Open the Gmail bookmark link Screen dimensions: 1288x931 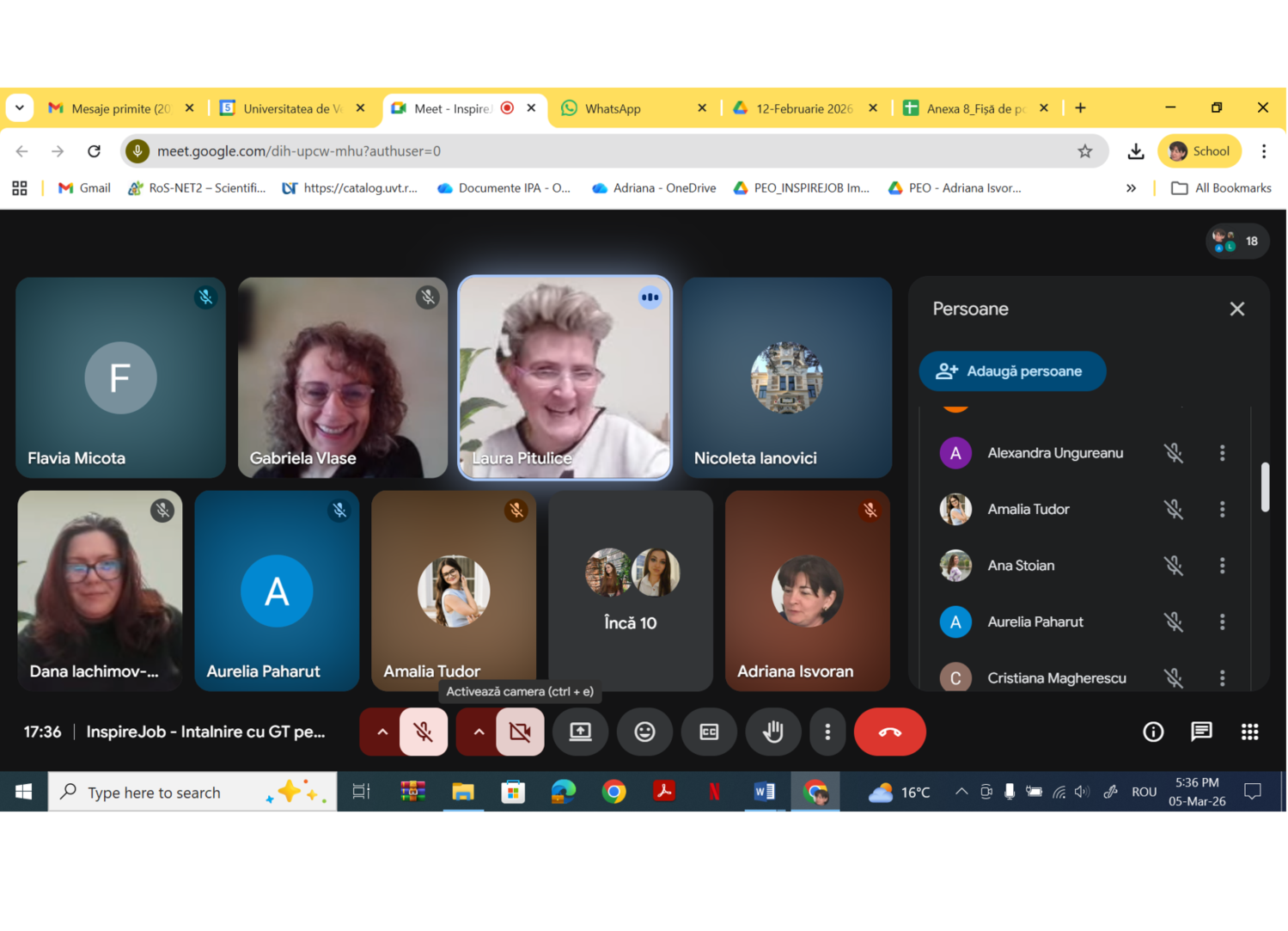84,188
